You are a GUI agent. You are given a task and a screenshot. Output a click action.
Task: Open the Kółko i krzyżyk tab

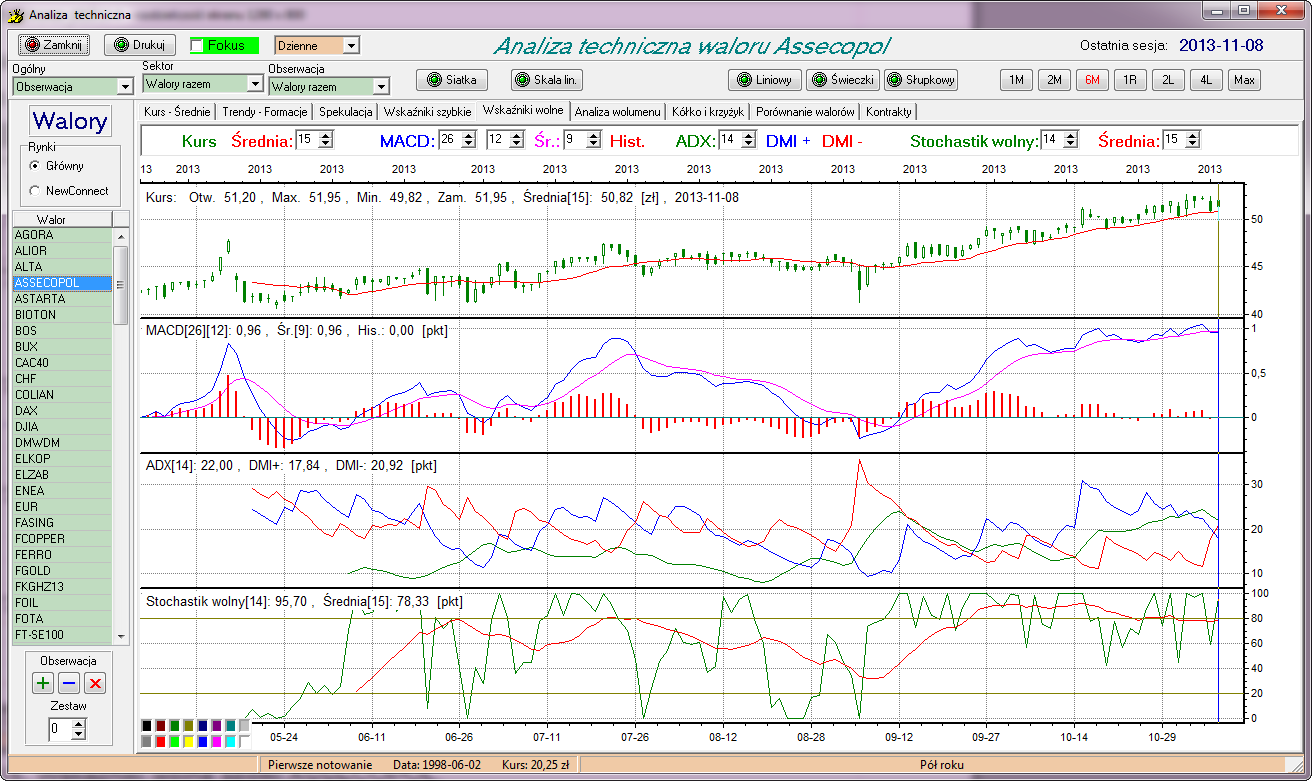(x=709, y=111)
